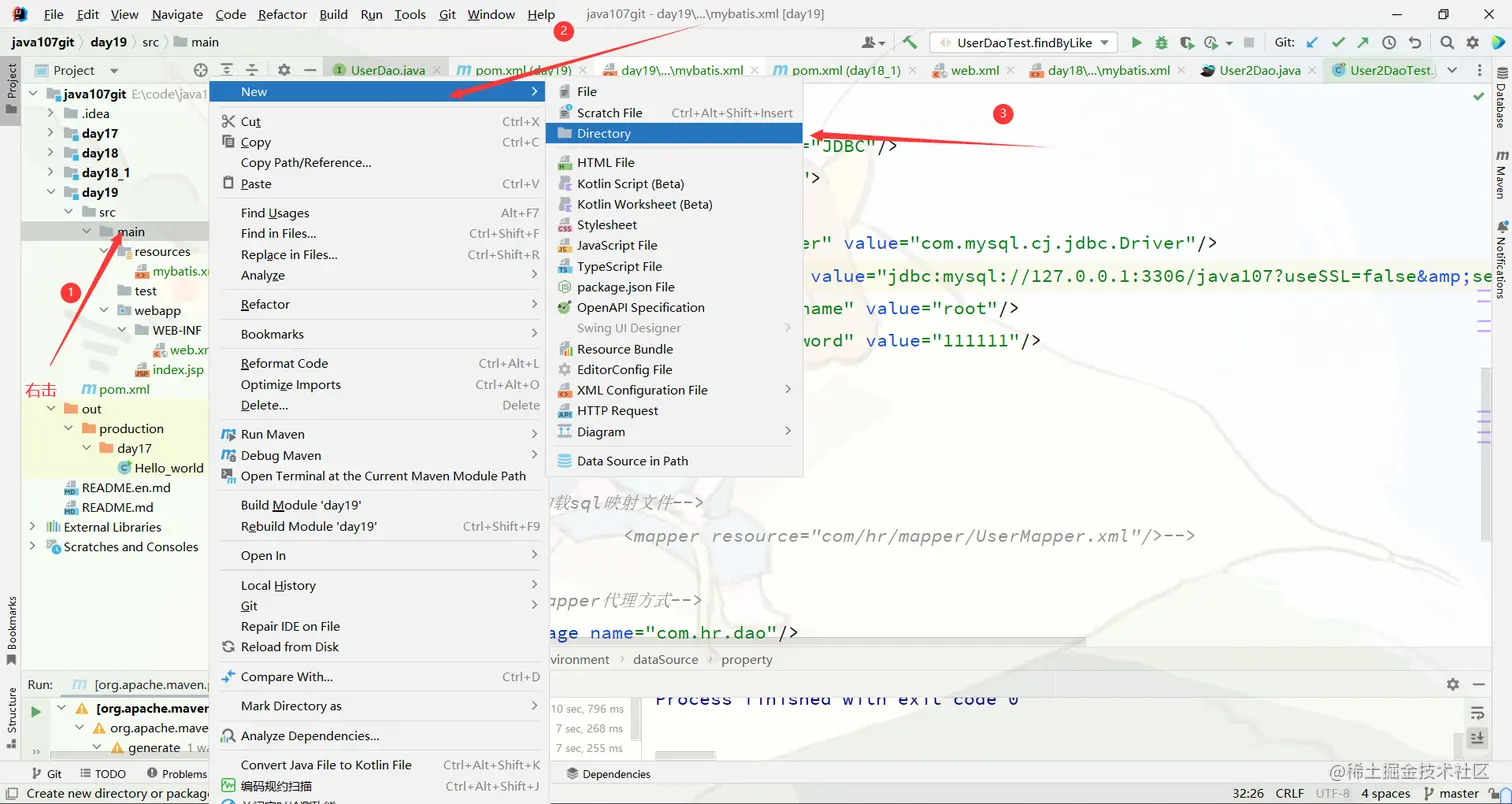1512x804 pixels.
Task: Click CRLF line separator in status bar
Action: pyautogui.click(x=1289, y=793)
